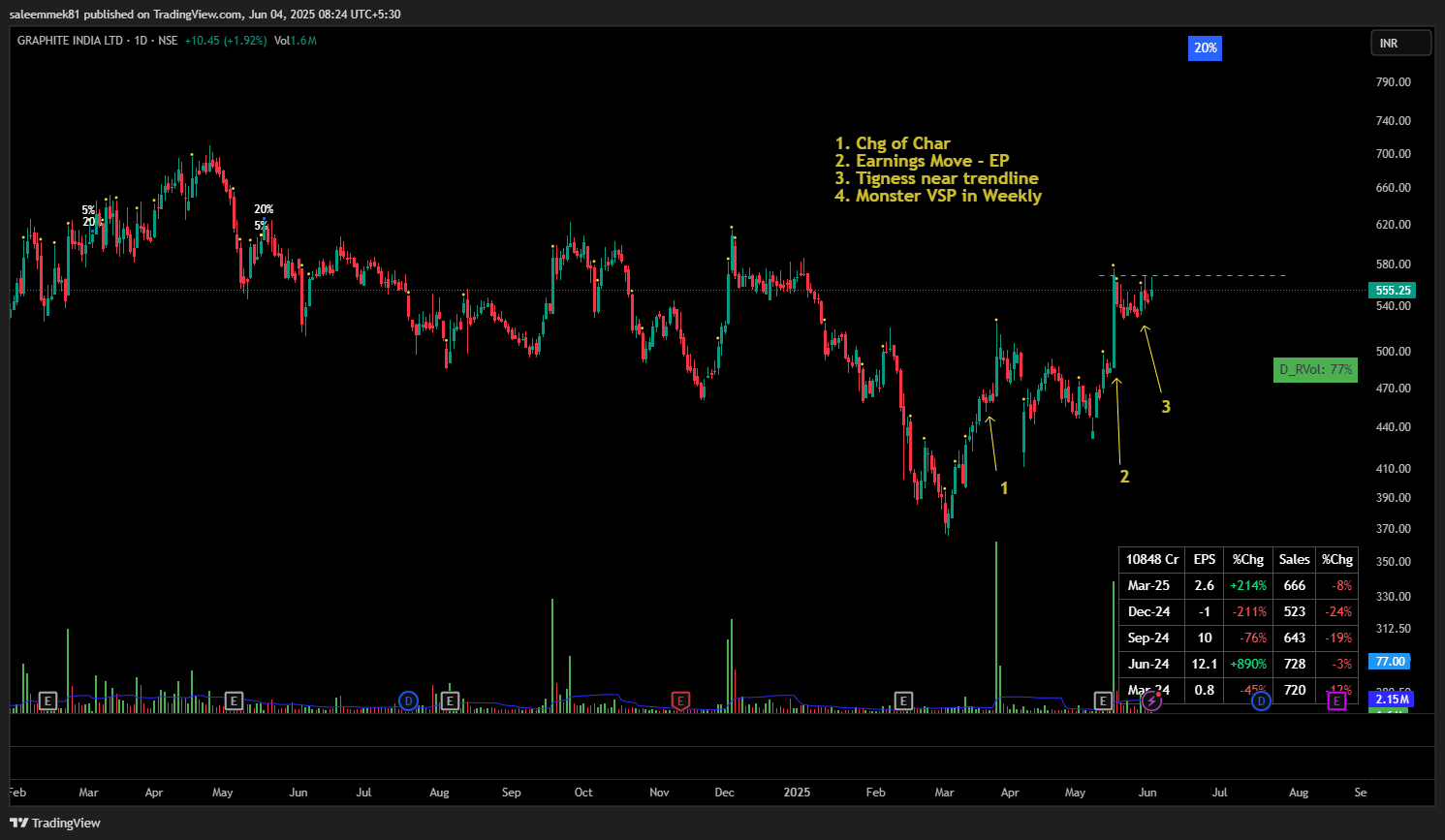Click the 312.50 price axis label

[x=1393, y=629]
